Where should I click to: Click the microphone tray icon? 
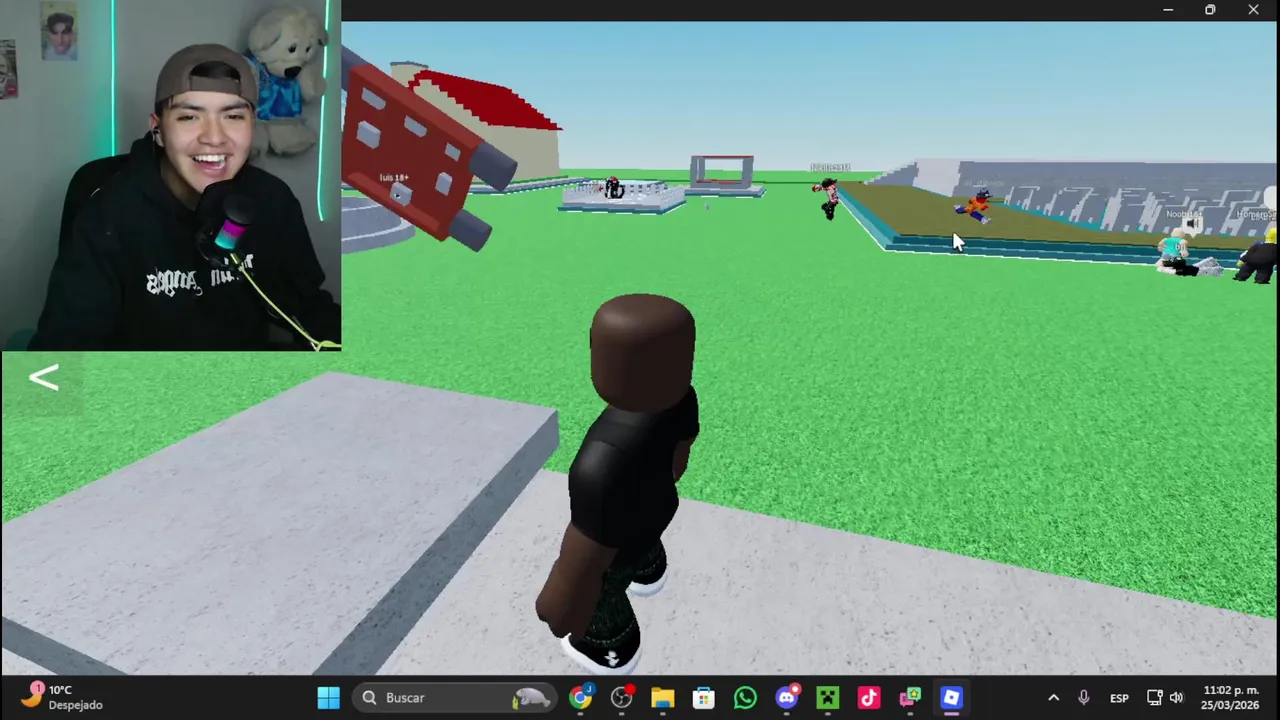point(1083,698)
